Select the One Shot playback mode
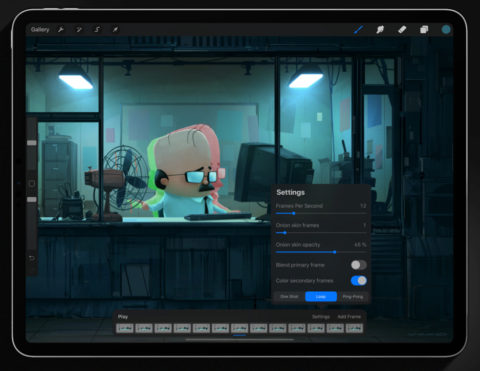480x371 pixels. pyautogui.click(x=289, y=296)
